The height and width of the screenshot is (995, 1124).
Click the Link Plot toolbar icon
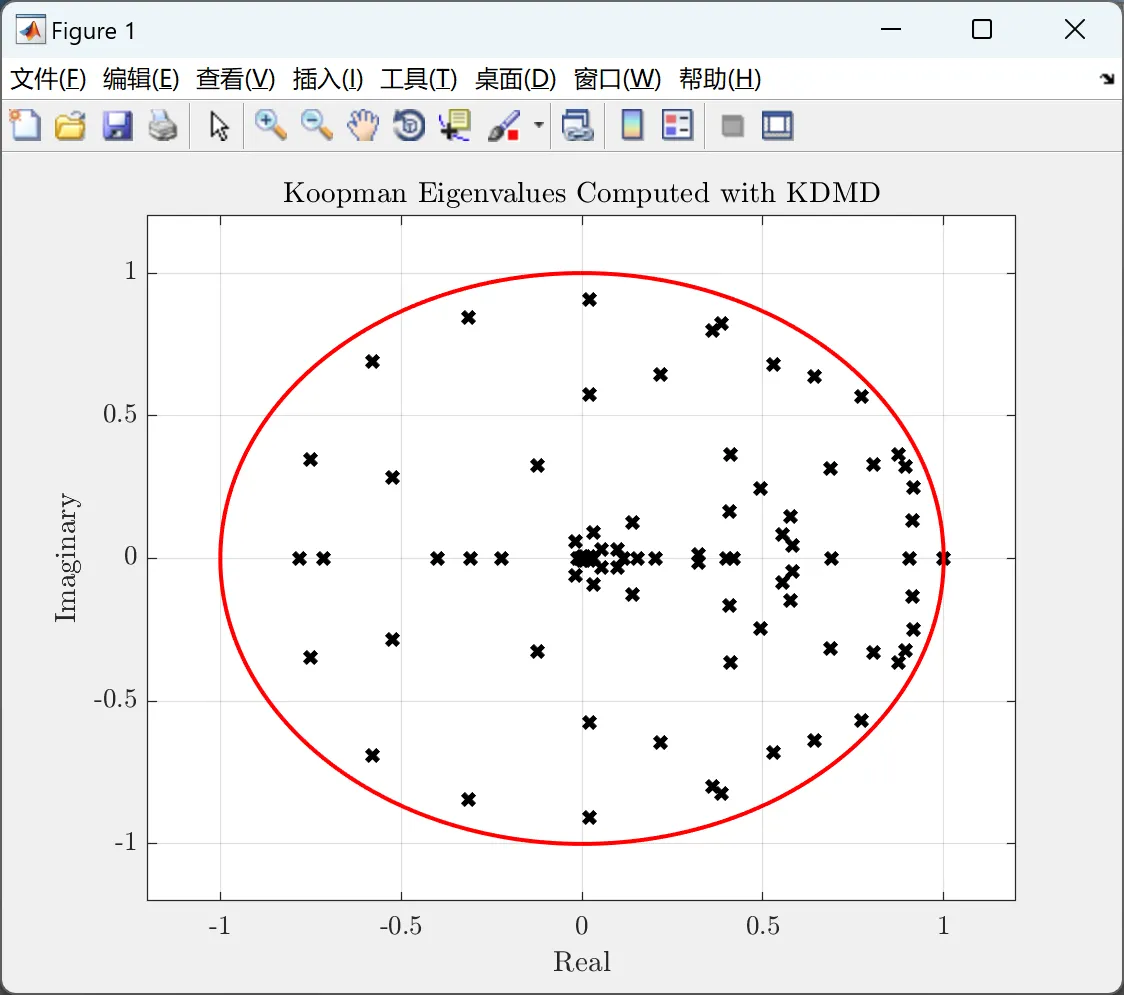[577, 125]
